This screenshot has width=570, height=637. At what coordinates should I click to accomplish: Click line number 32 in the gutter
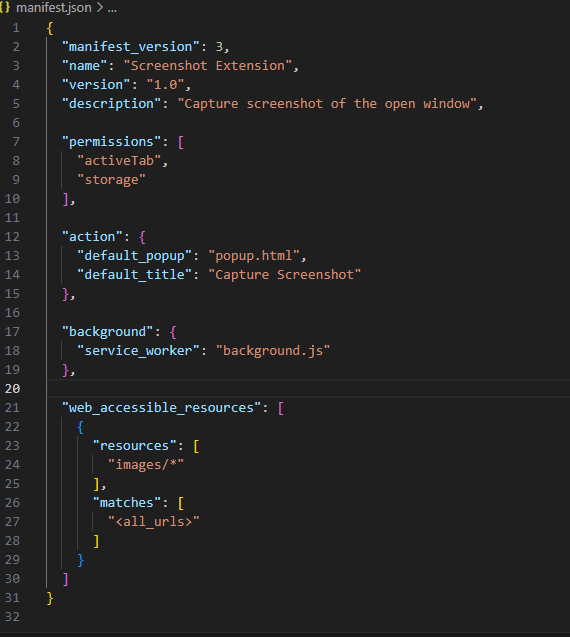pos(12,617)
